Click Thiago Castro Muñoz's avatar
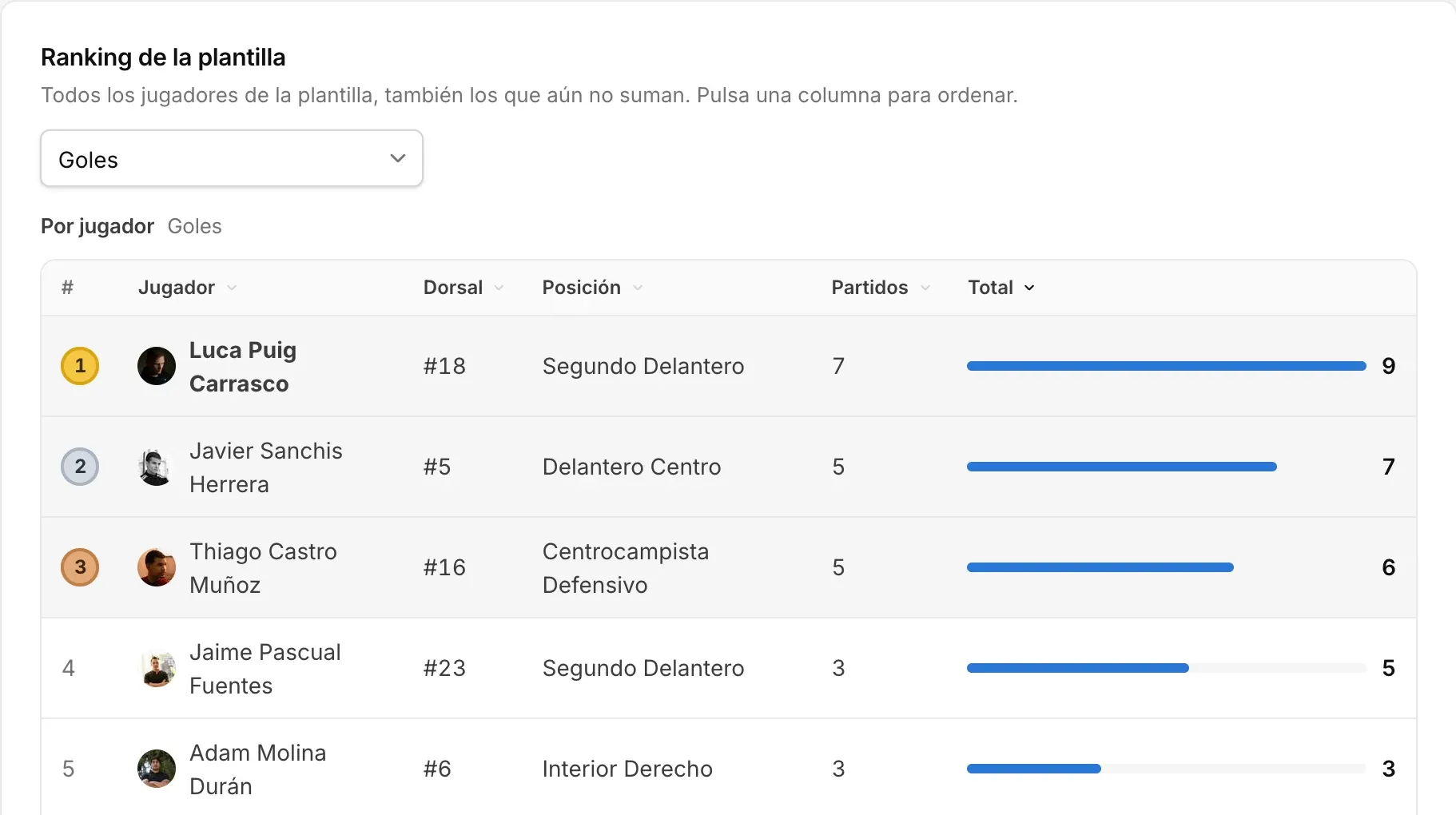The image size is (1456, 815). [157, 567]
